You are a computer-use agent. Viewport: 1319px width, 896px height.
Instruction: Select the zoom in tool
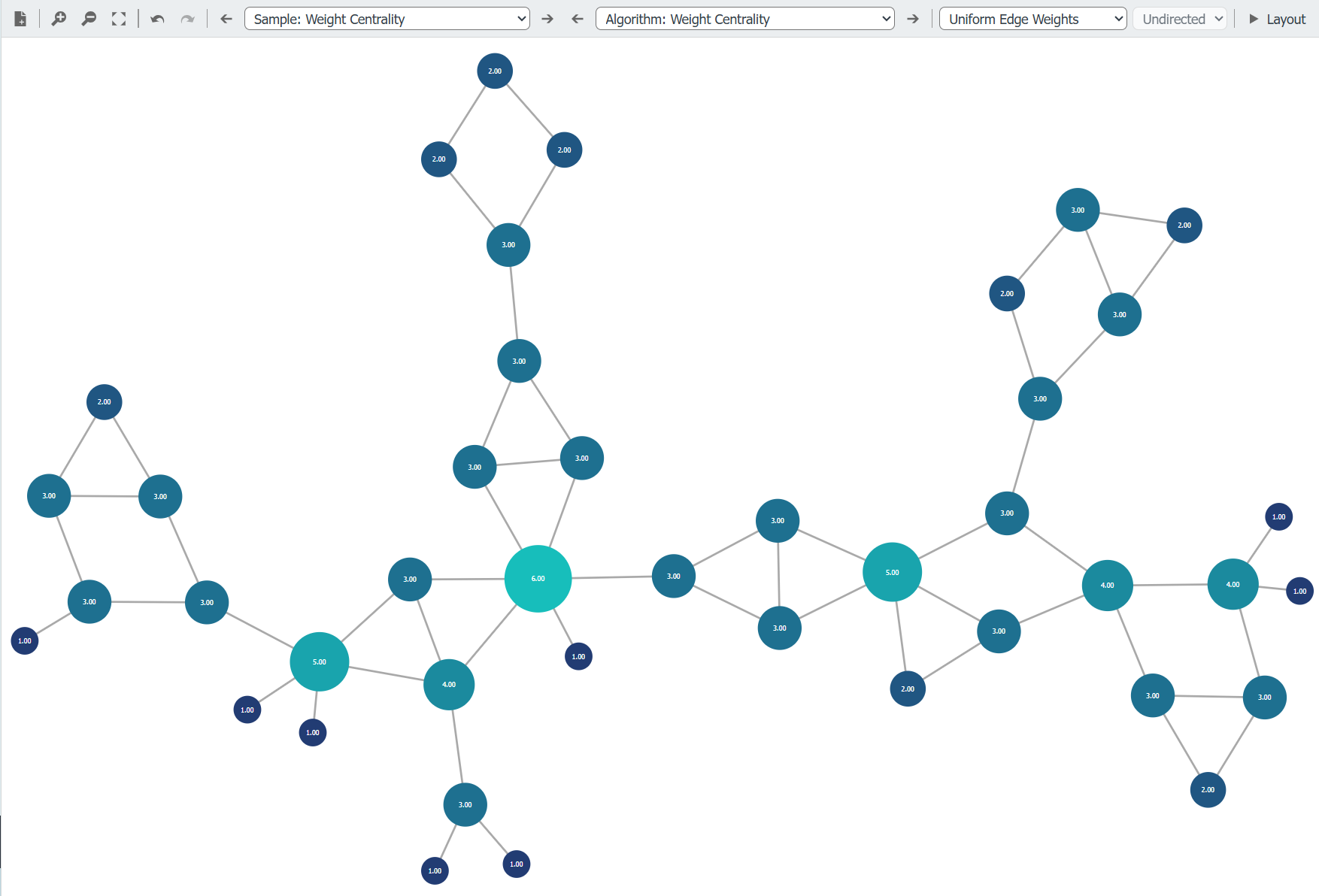(58, 18)
